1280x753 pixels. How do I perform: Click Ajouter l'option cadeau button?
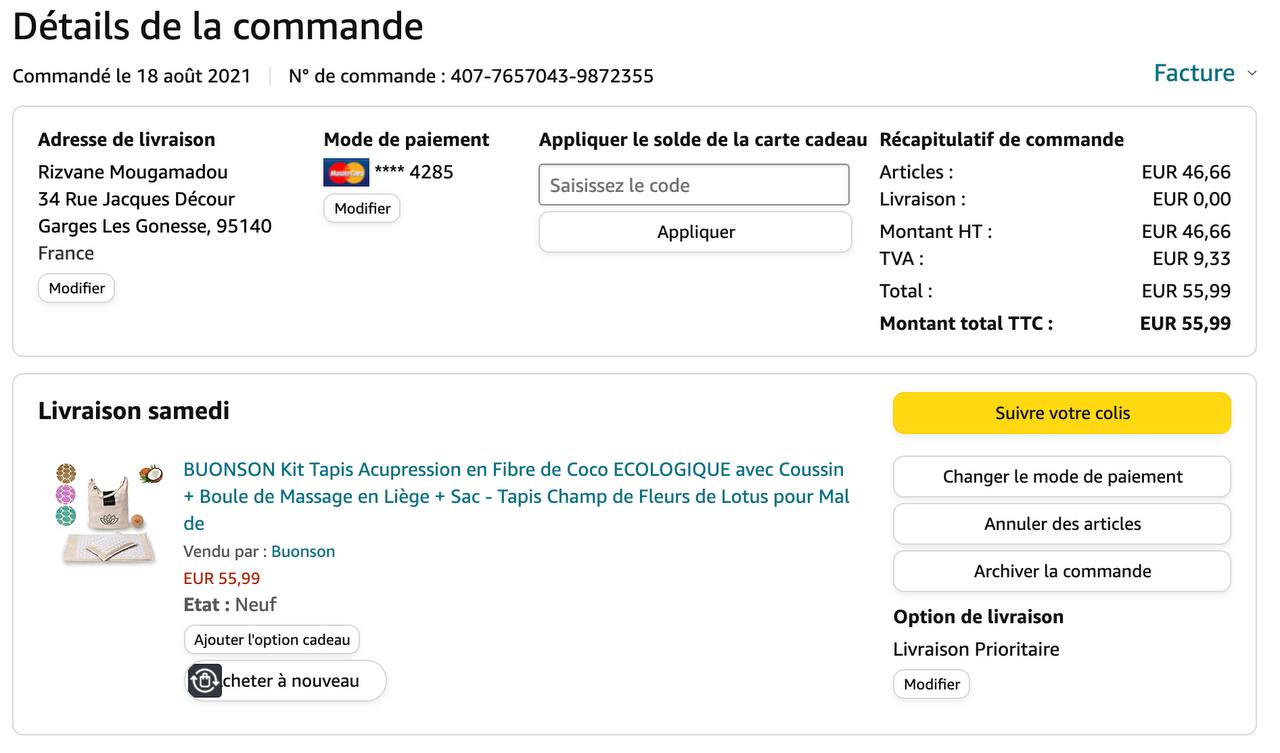point(272,640)
